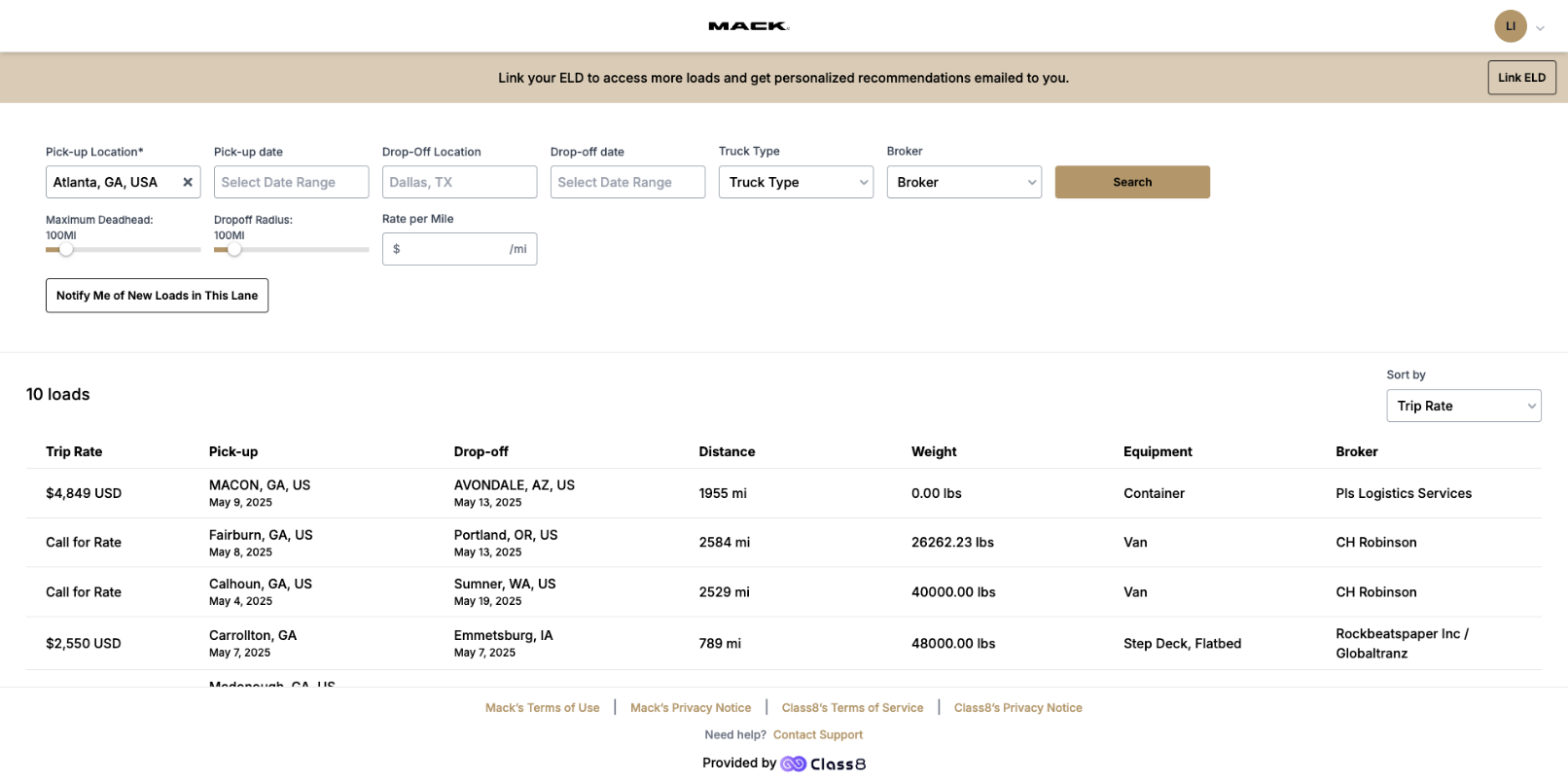This screenshot has height=782, width=1568.
Task: Open Class8's Terms of Service link
Action: [852, 708]
